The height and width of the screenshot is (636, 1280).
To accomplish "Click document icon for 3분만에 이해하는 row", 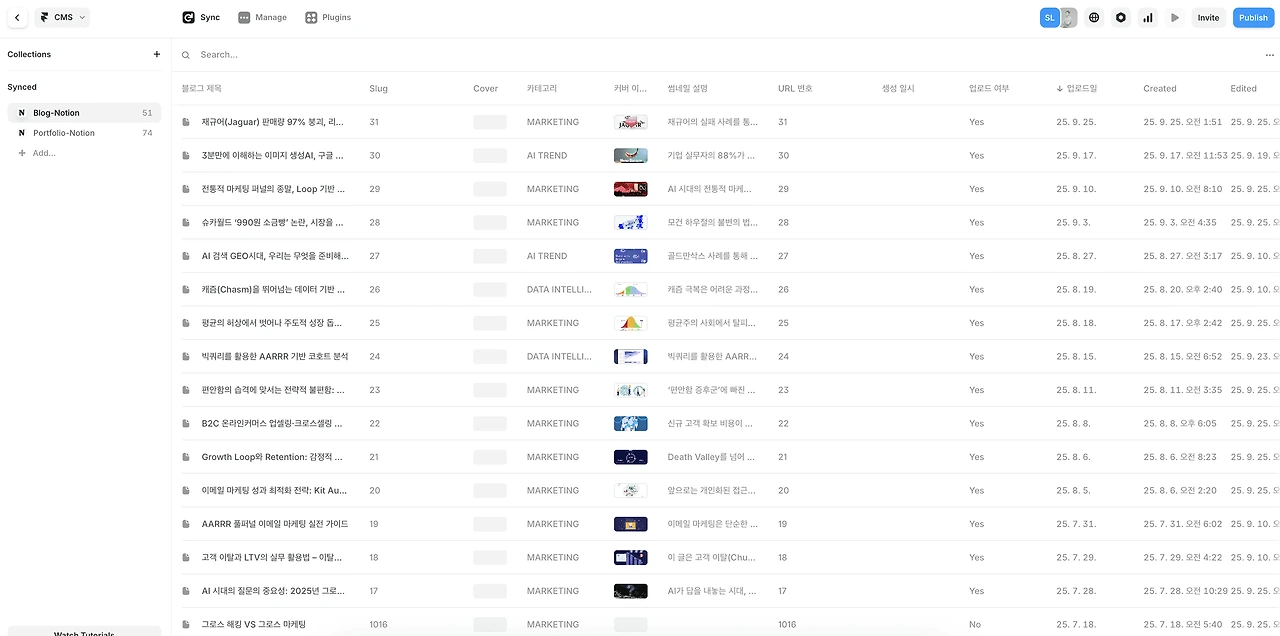I will [186, 156].
